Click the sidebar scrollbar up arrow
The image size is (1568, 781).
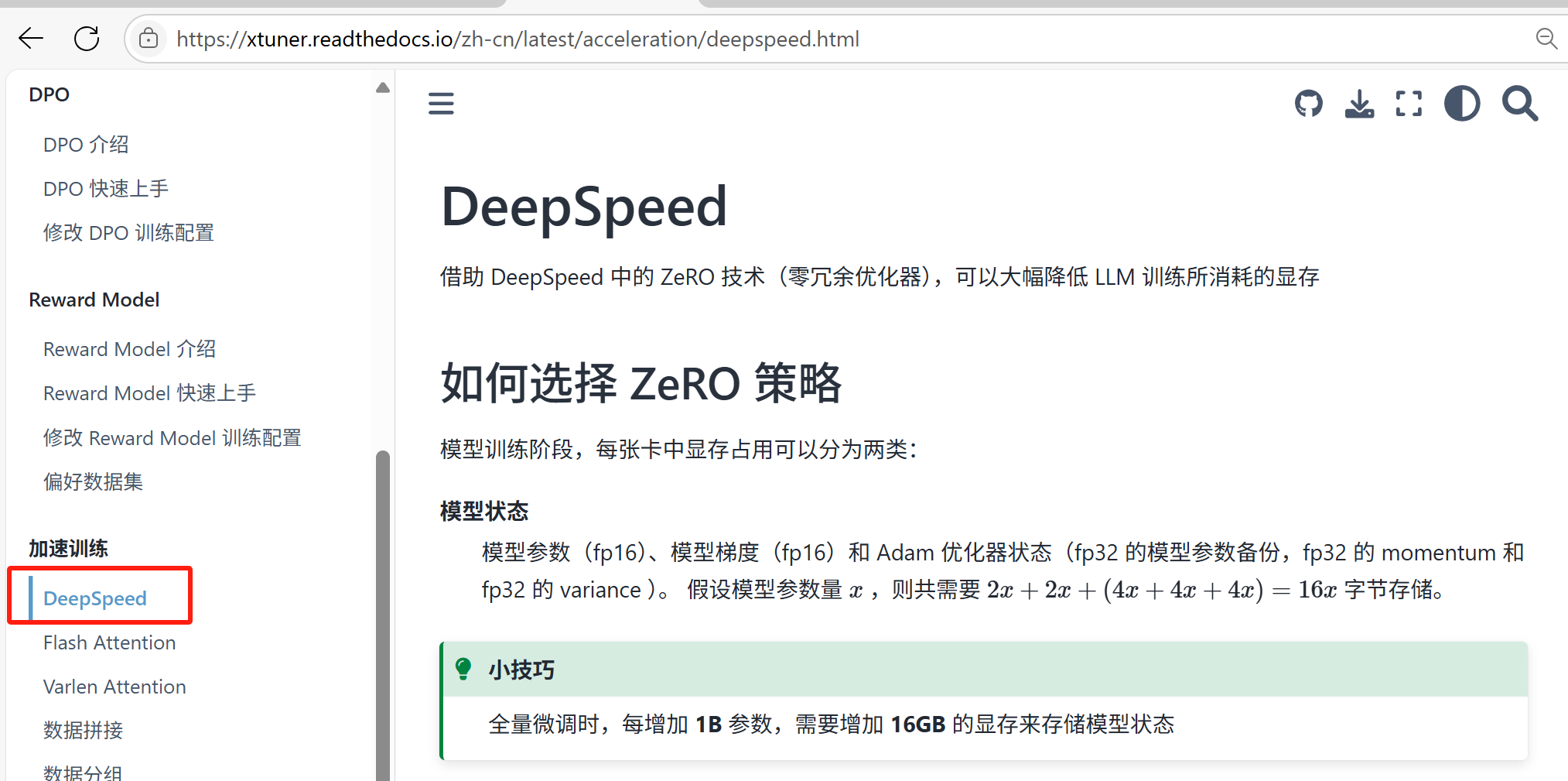(x=382, y=87)
